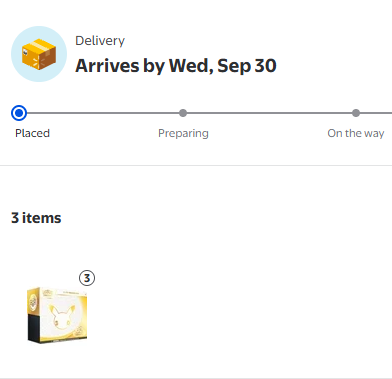
Task: Click the Preparing status label
Action: click(x=183, y=133)
